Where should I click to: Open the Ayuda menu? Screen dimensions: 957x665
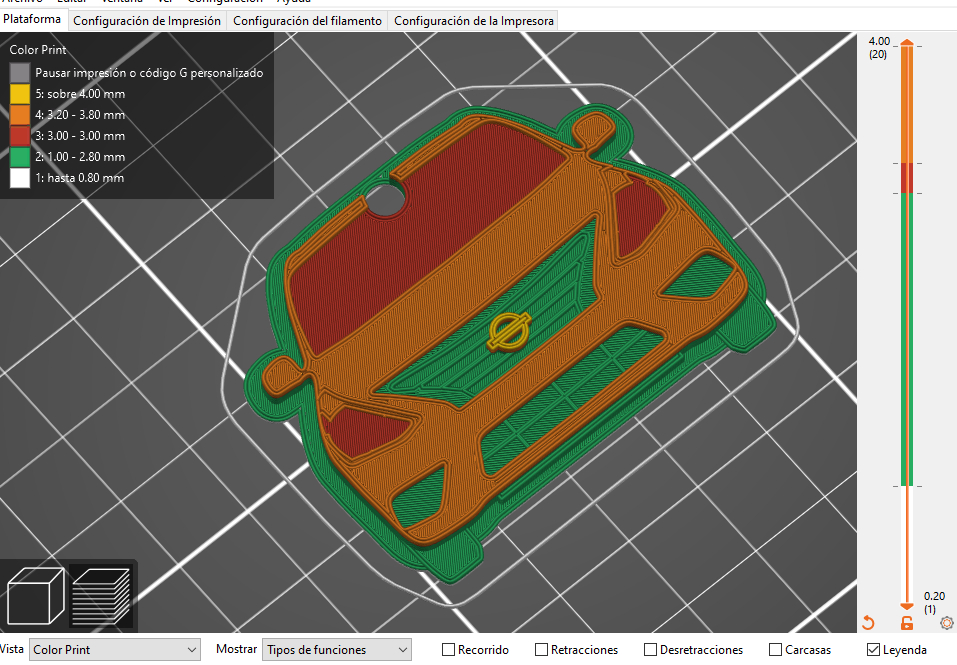point(293,1)
